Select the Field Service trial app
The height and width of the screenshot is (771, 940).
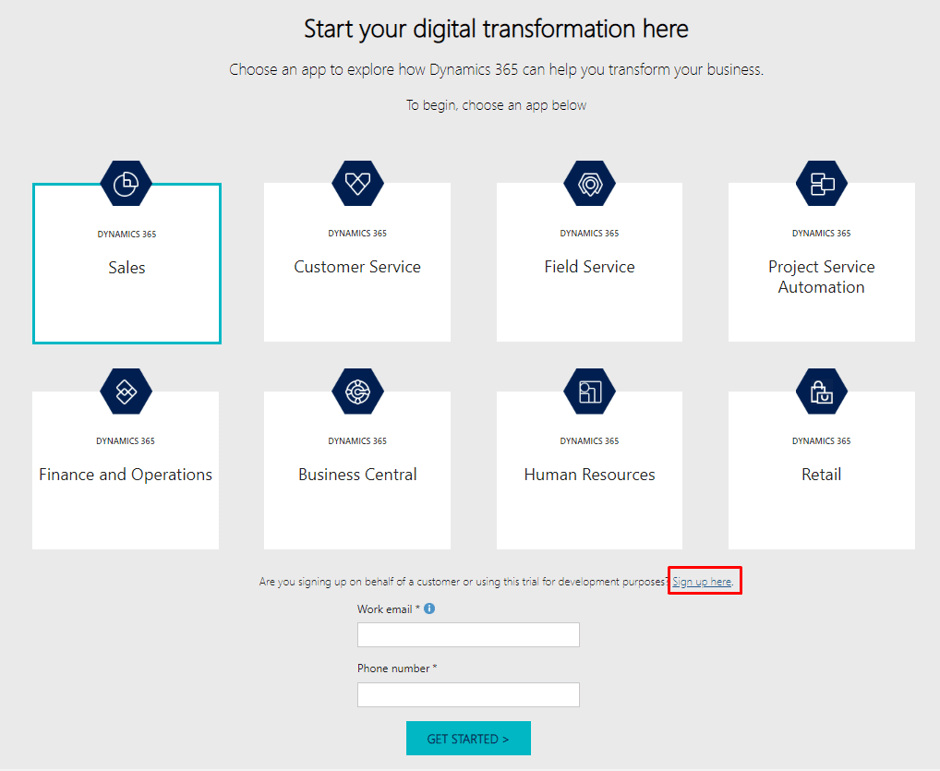coord(589,265)
